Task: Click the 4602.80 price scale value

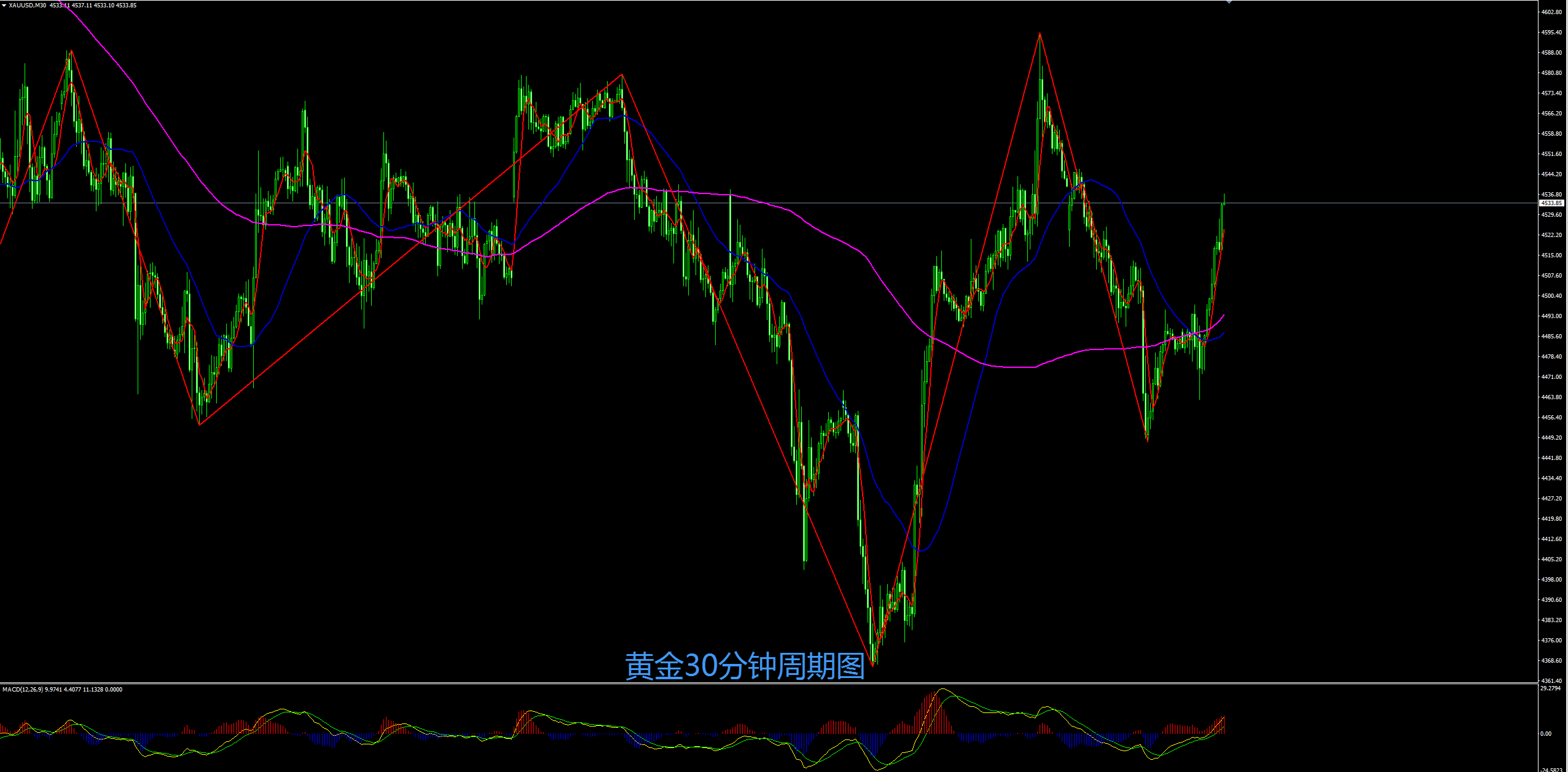Action: (1551, 12)
